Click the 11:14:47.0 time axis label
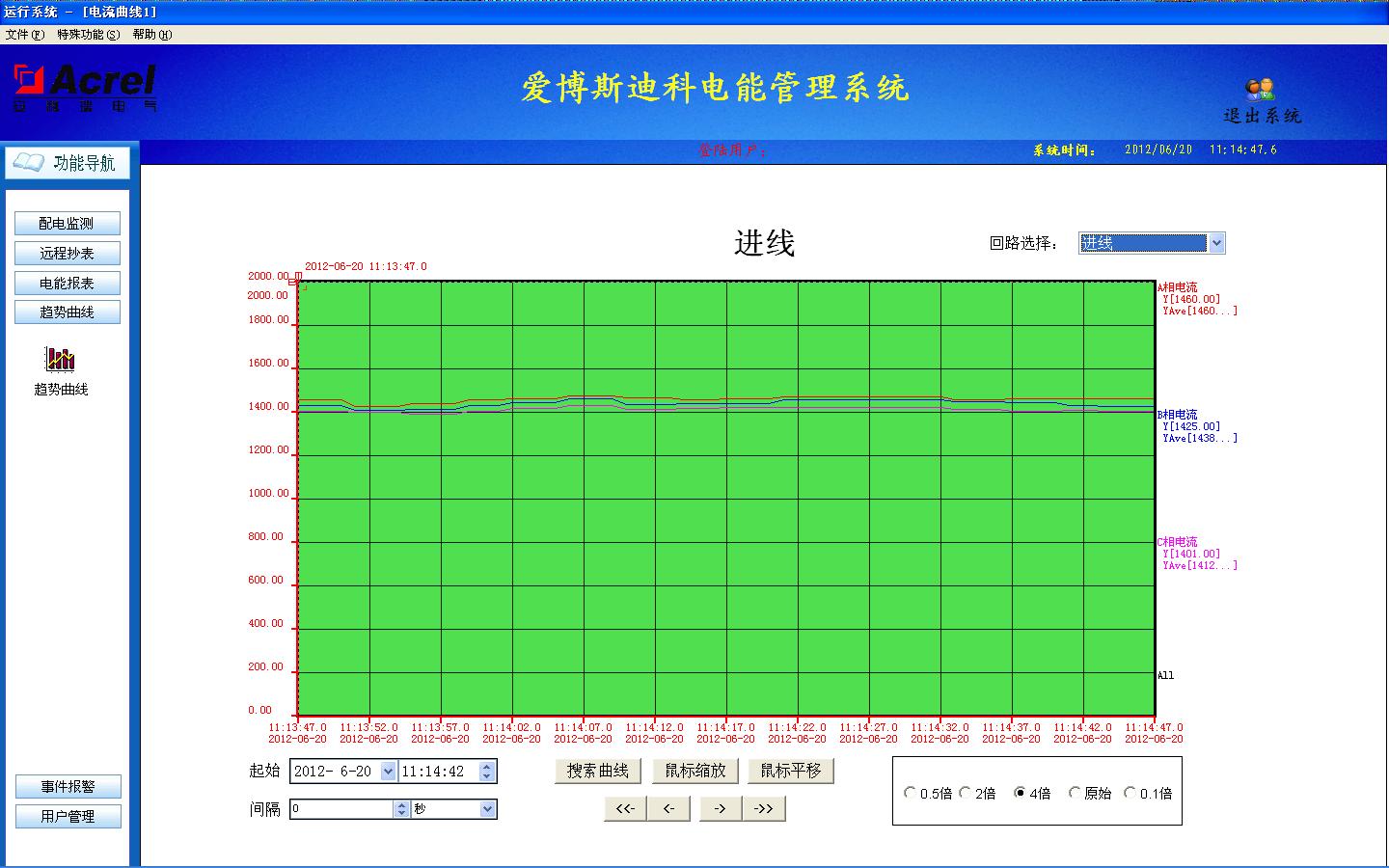1389x868 pixels. click(x=1154, y=728)
